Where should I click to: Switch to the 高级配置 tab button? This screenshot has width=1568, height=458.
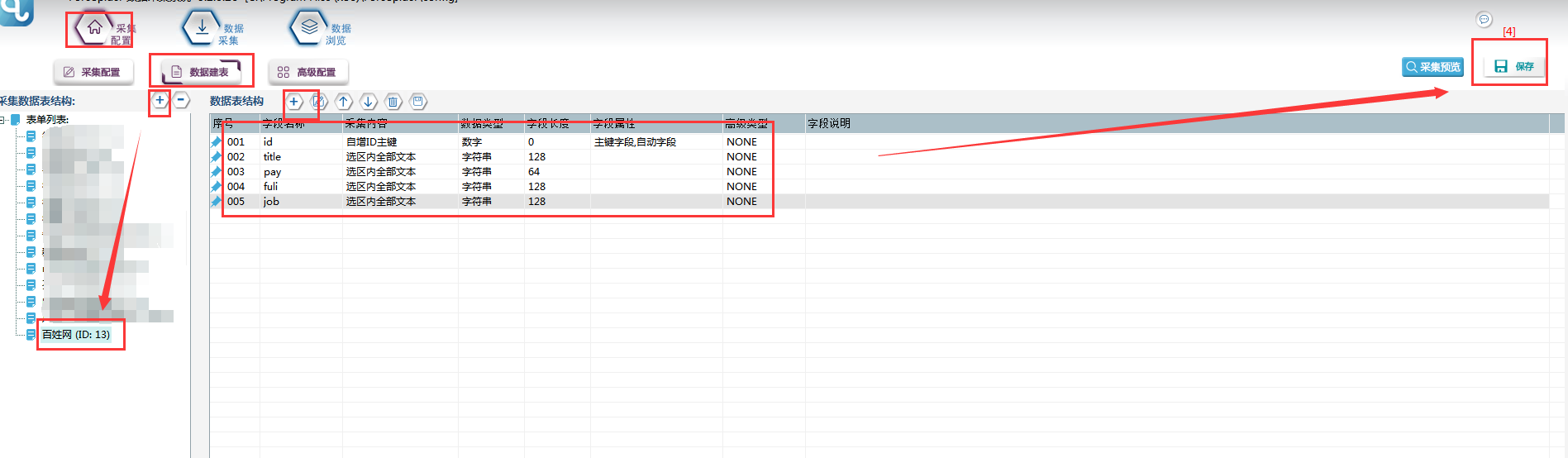(307, 72)
